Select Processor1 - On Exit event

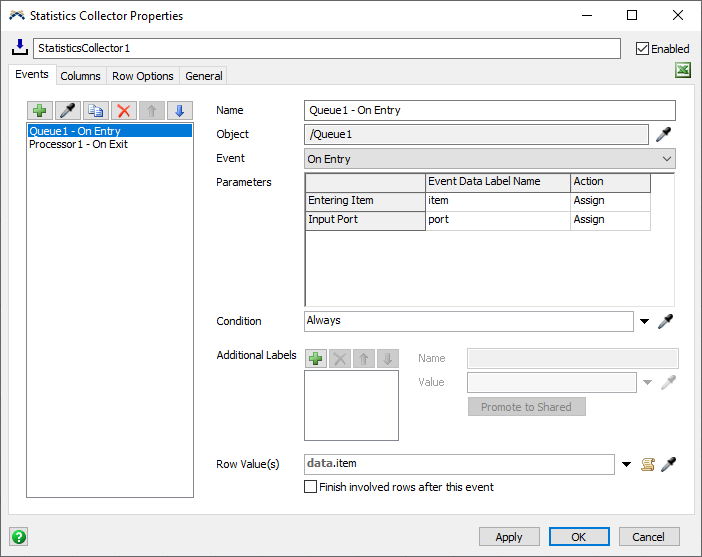(x=79, y=144)
